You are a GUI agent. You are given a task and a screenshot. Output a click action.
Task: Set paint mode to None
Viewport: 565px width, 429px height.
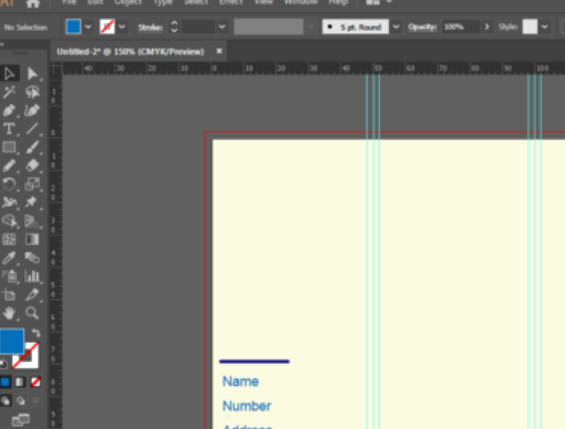tap(35, 382)
